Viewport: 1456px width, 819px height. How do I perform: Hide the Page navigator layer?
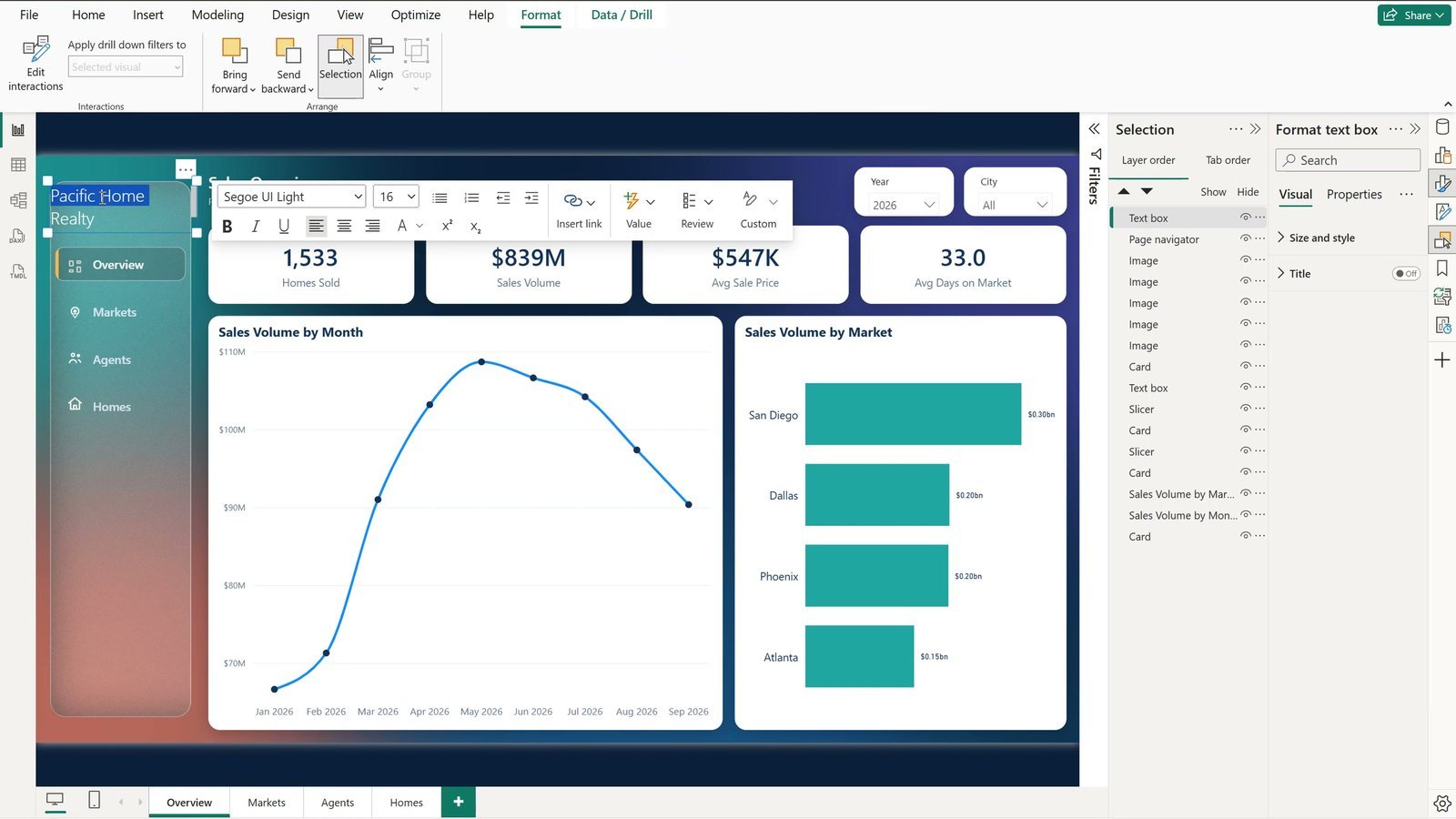click(x=1245, y=238)
